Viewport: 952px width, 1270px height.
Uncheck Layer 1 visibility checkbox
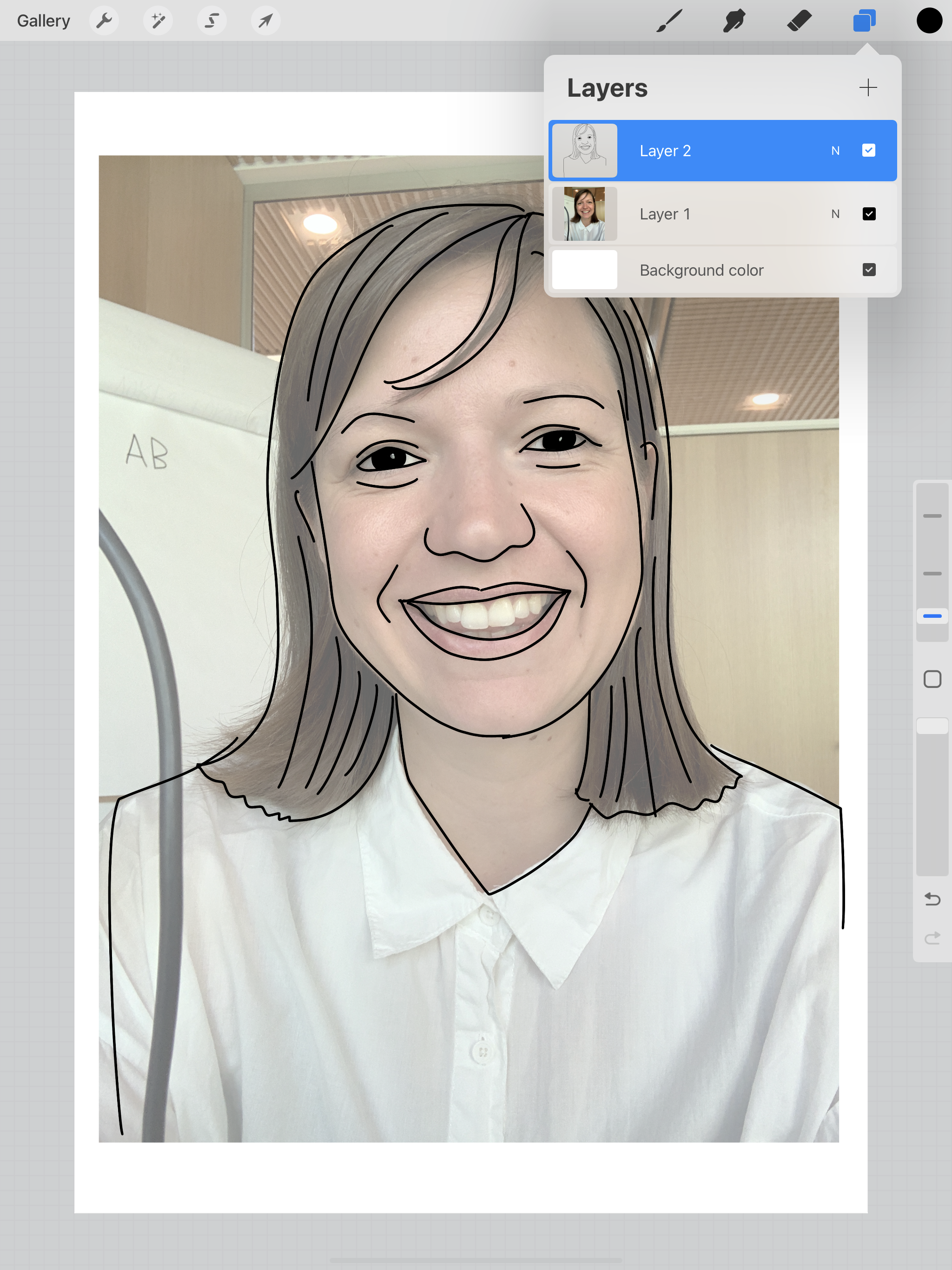coord(868,213)
